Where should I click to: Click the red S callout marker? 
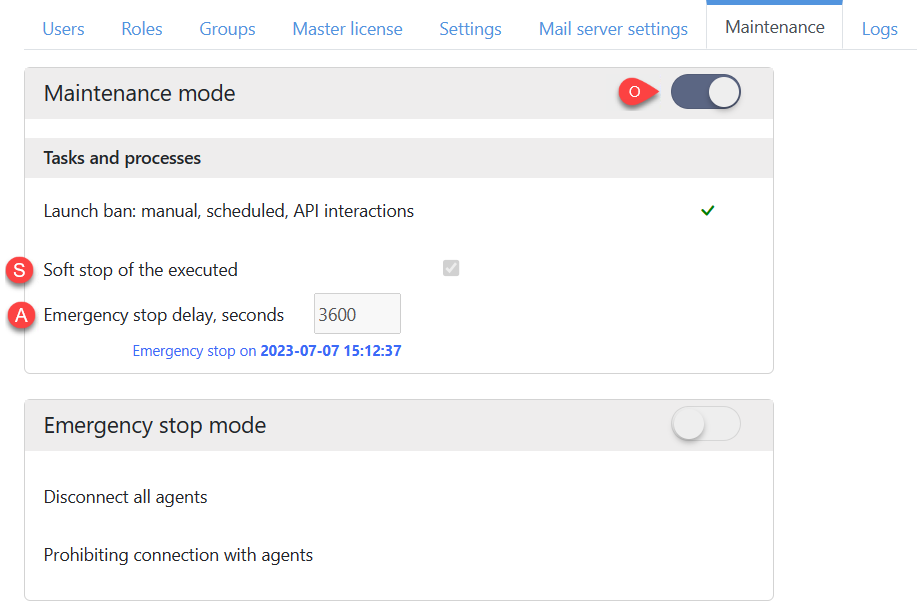point(18,269)
